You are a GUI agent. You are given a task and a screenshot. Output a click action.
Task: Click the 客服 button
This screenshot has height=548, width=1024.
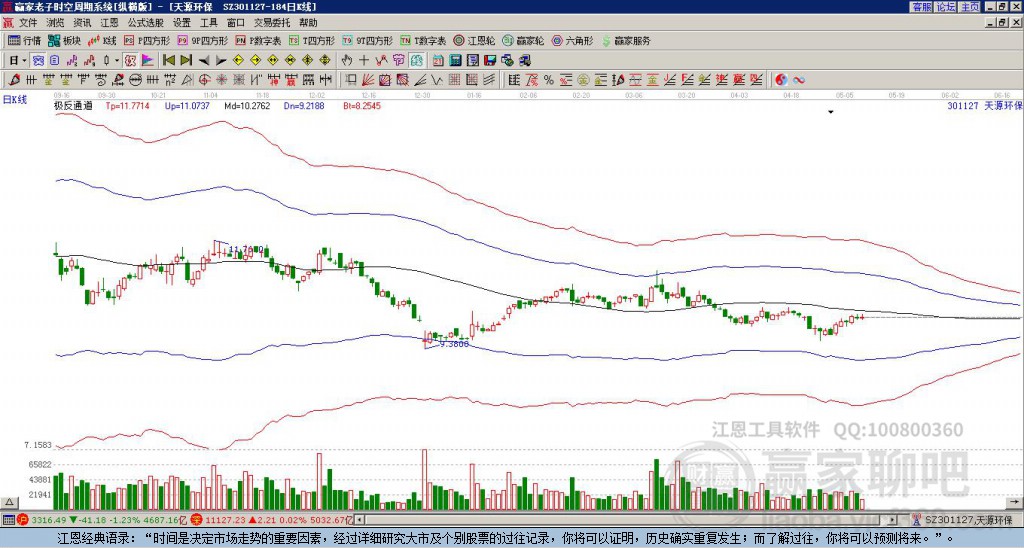(921, 6)
